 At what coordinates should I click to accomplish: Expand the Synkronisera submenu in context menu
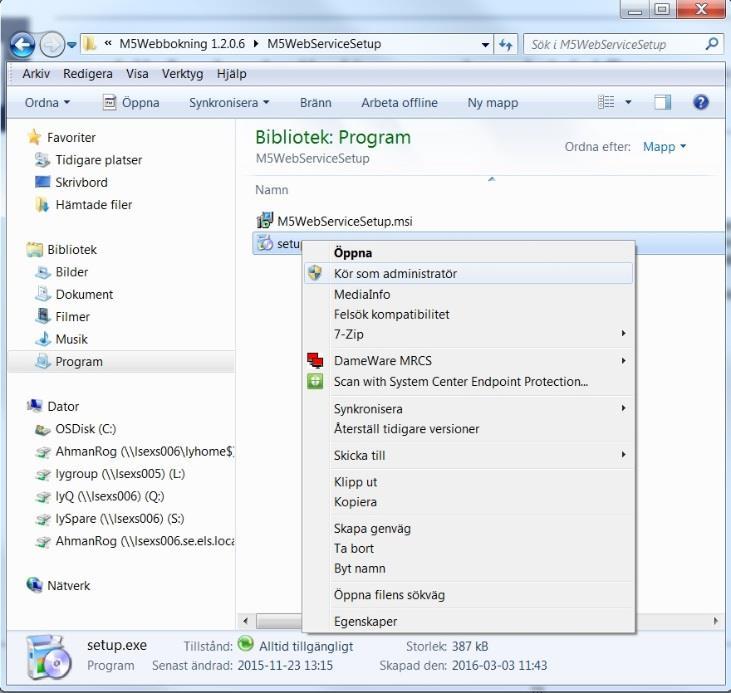(469, 409)
